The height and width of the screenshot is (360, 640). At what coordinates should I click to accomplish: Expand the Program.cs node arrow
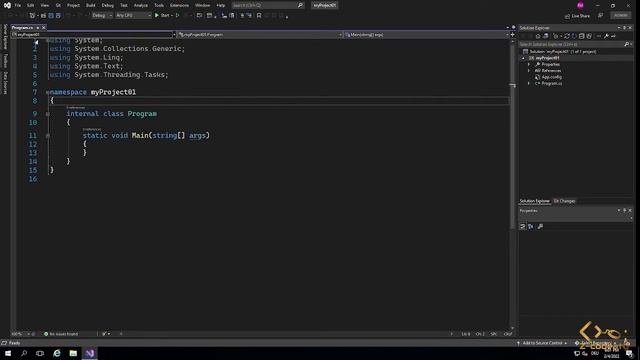coord(529,84)
